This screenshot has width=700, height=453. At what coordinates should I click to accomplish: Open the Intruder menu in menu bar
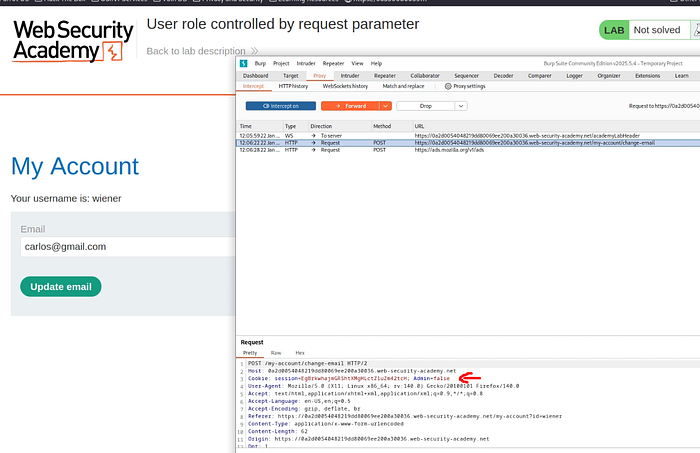[306, 63]
